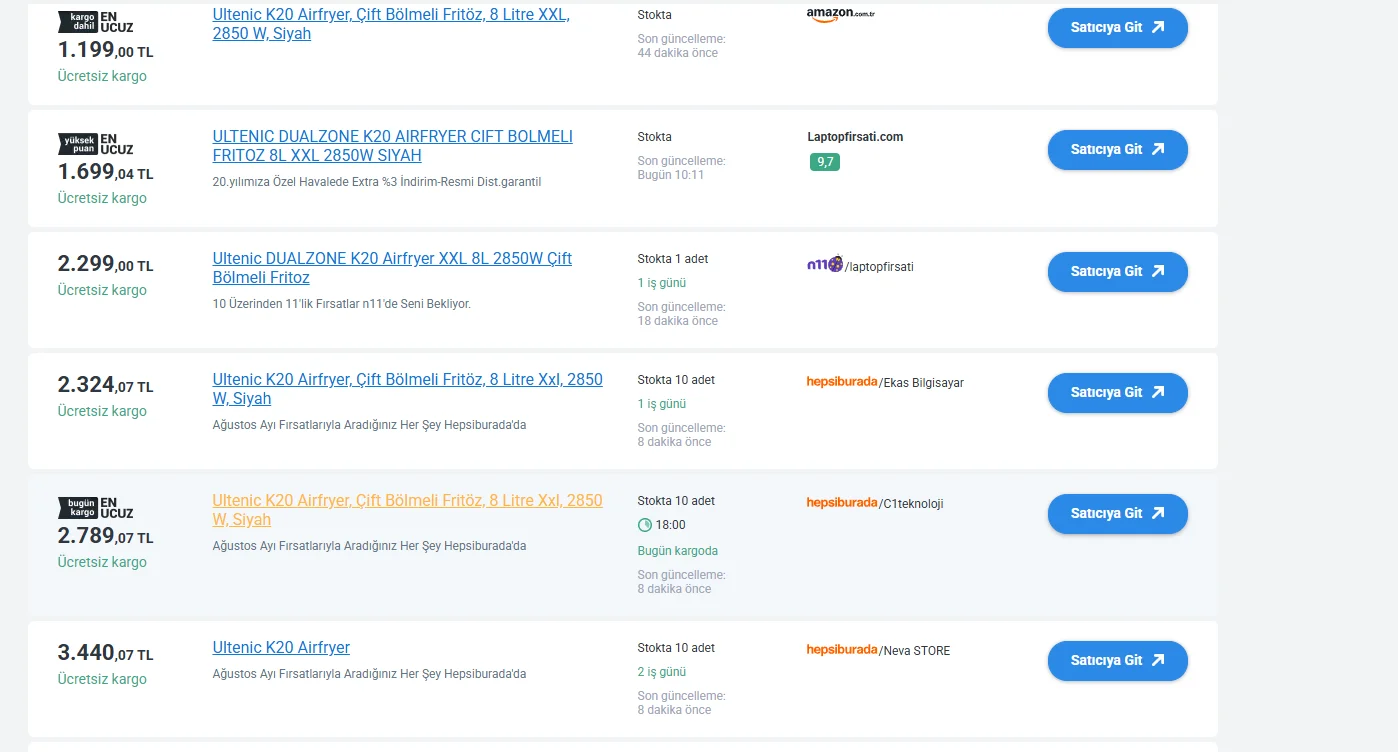Click the amazon.com.tr seller logo
Image resolution: width=1398 pixels, height=752 pixels.
840,15
